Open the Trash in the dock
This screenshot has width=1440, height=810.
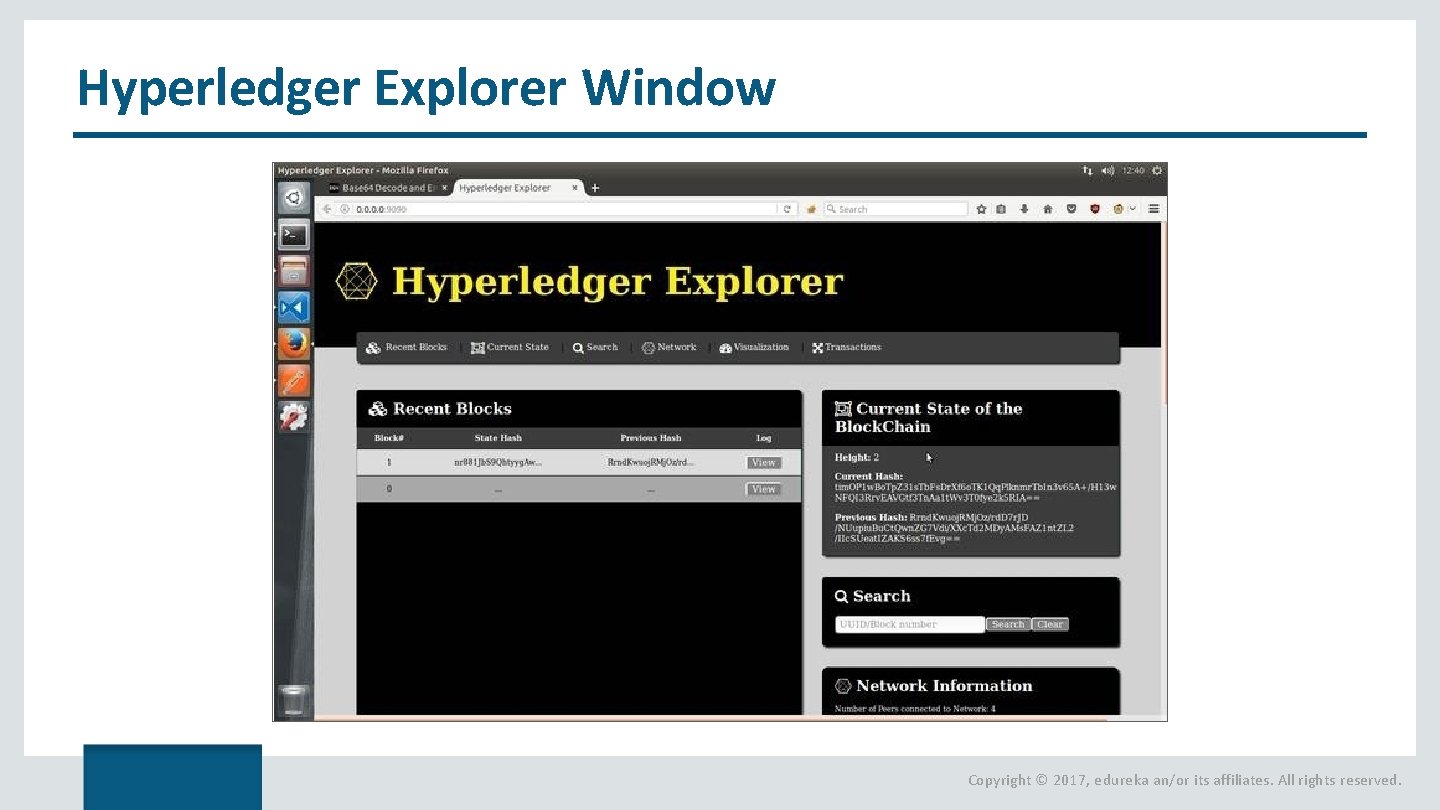(x=294, y=699)
